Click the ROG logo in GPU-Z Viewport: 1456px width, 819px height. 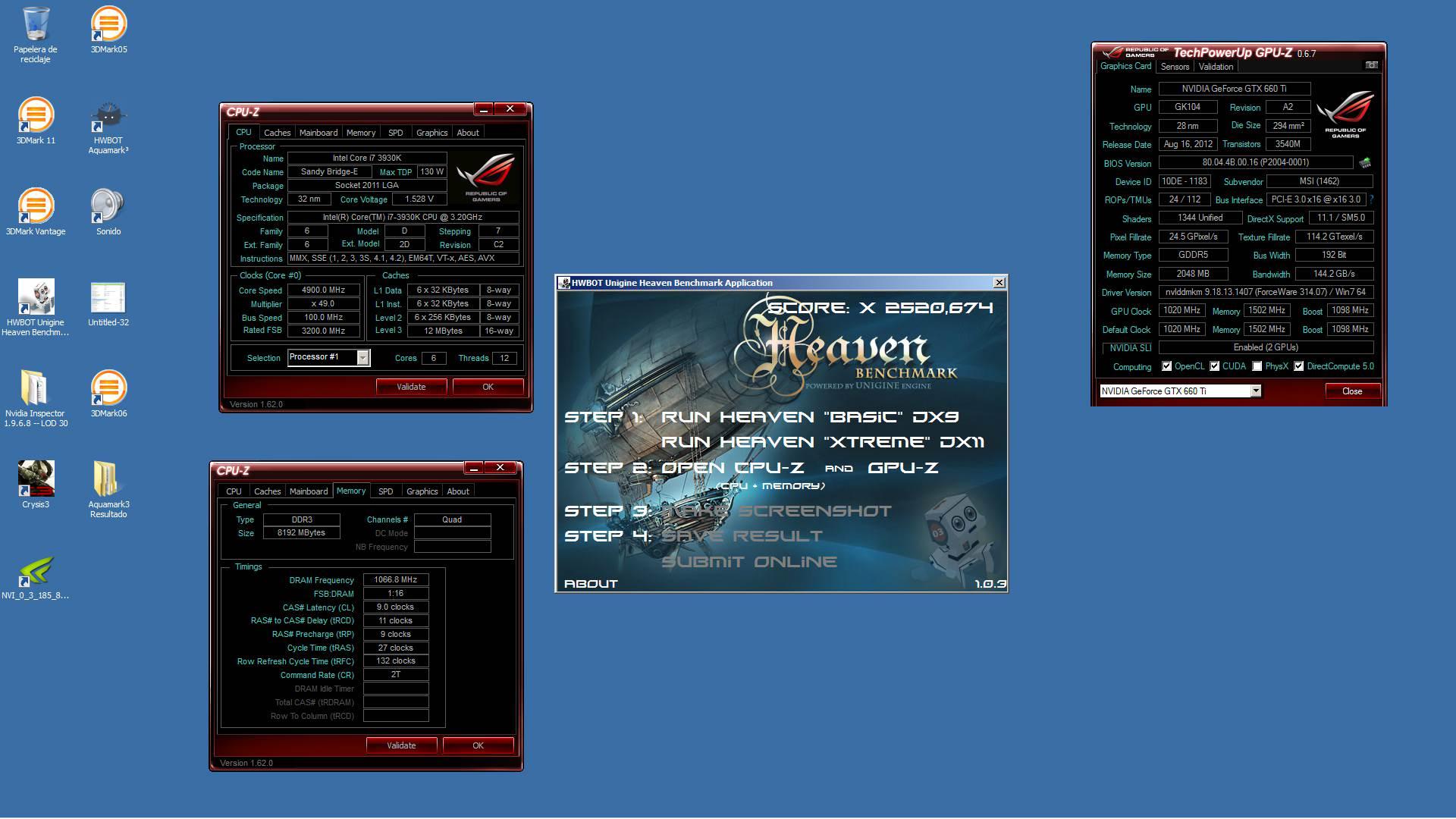[1345, 114]
